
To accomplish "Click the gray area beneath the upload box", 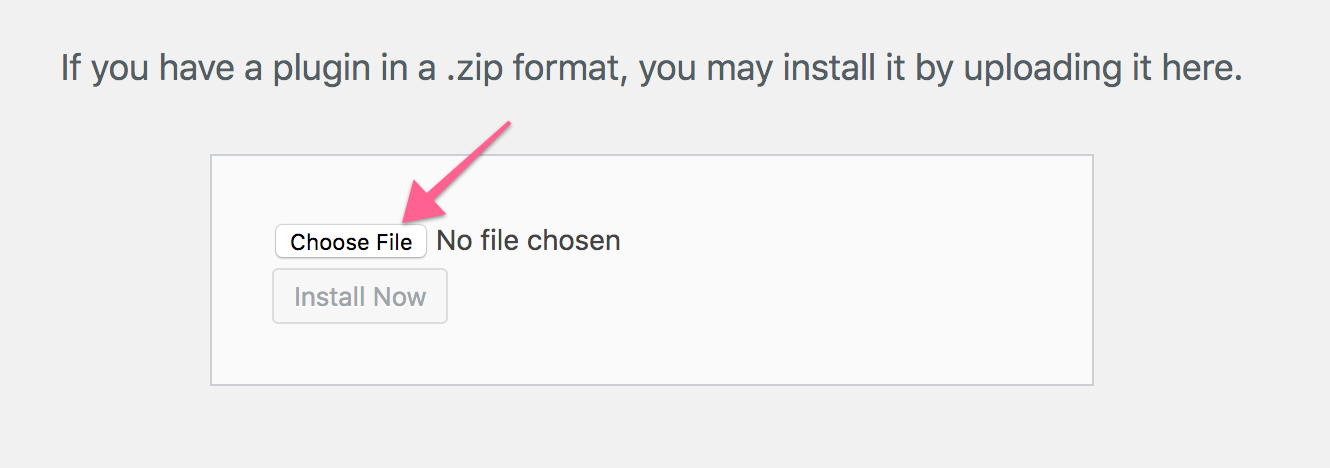I will pos(650,425).
